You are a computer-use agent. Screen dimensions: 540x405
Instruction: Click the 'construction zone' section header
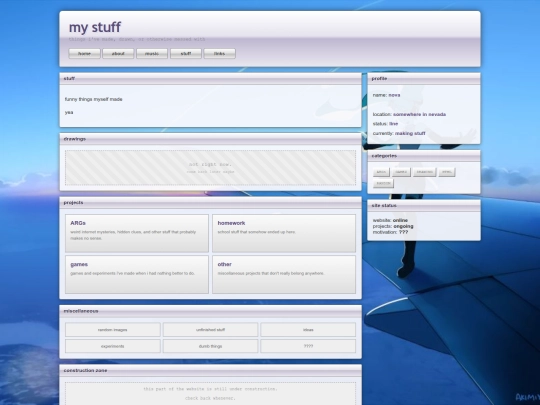point(210,371)
